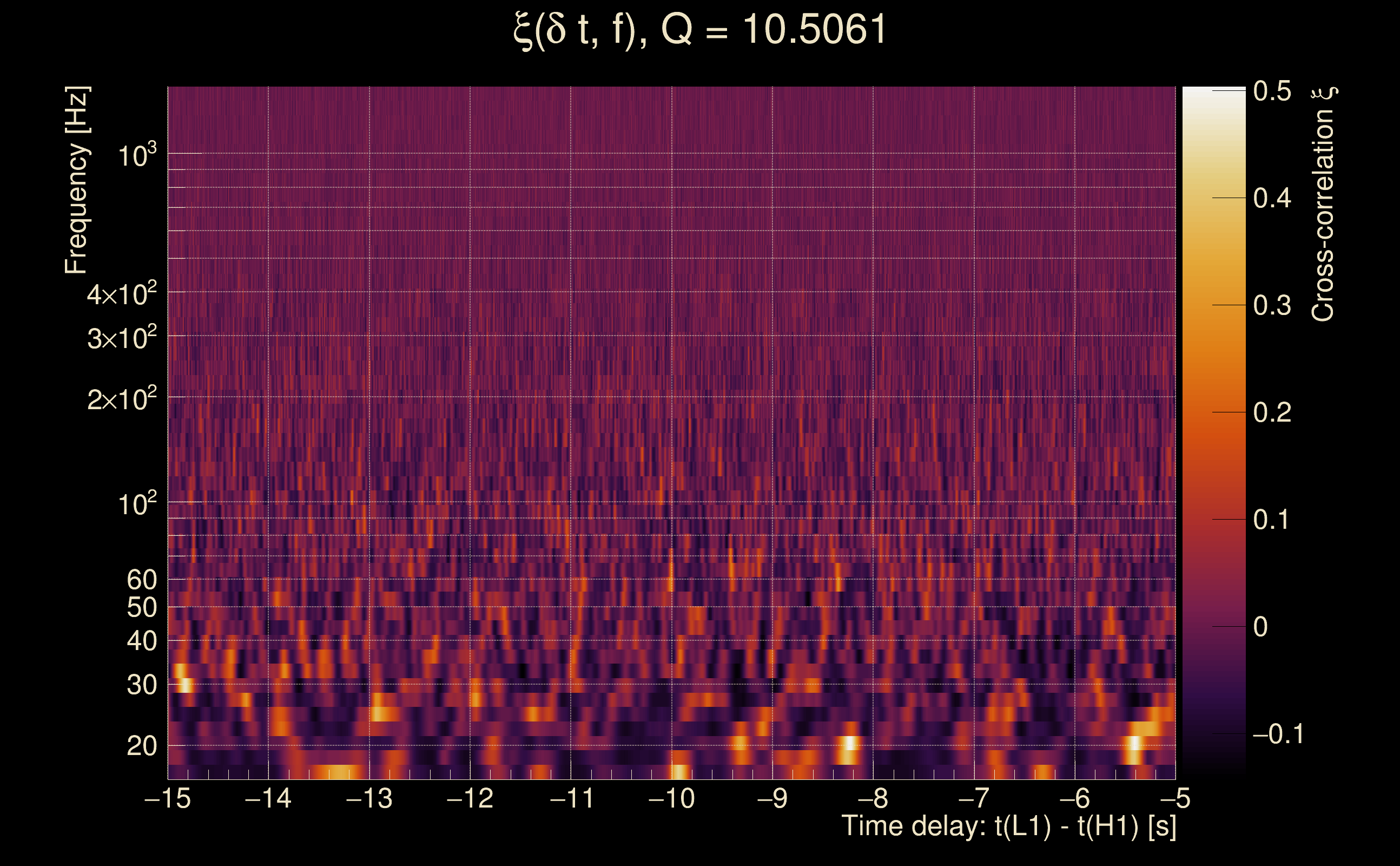Click the -0.1 colorbar tick label
The width and height of the screenshot is (1400, 866).
coord(1278,734)
